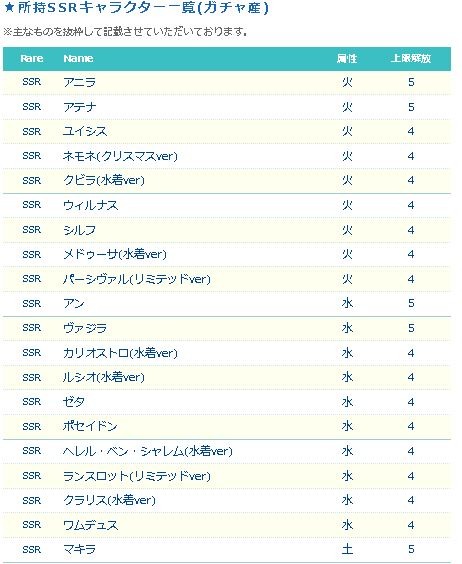Viewport: 462px width, 564px height.
Task: Click the メドゥーサ(水着ver) entry
Action: click(x=115, y=255)
